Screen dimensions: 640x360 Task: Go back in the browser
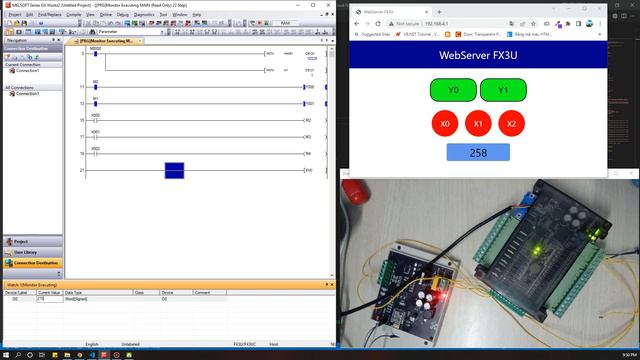click(357, 24)
